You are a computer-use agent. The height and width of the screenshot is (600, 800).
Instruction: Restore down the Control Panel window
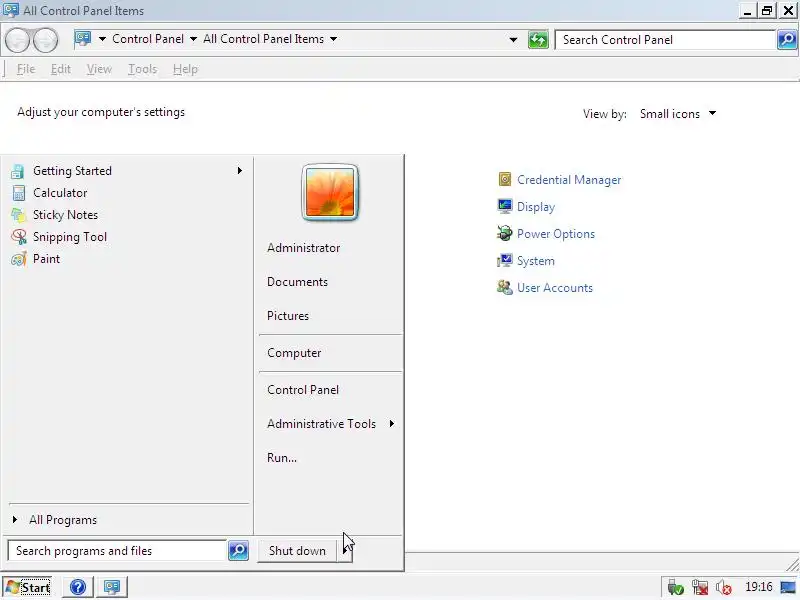pyautogui.click(x=766, y=11)
